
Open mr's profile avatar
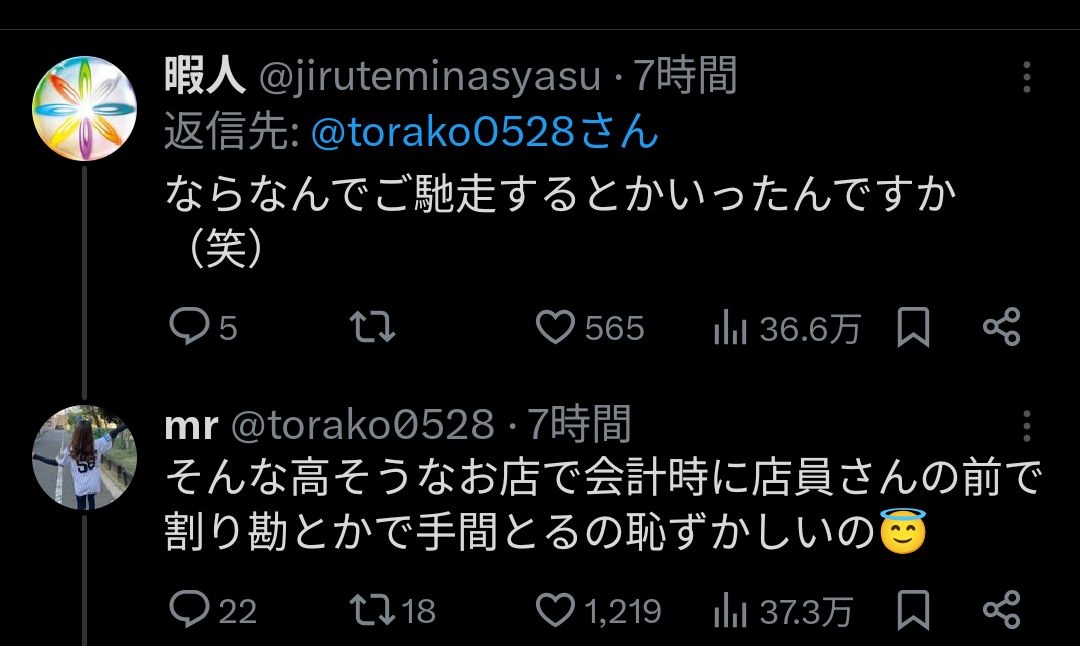pos(84,457)
